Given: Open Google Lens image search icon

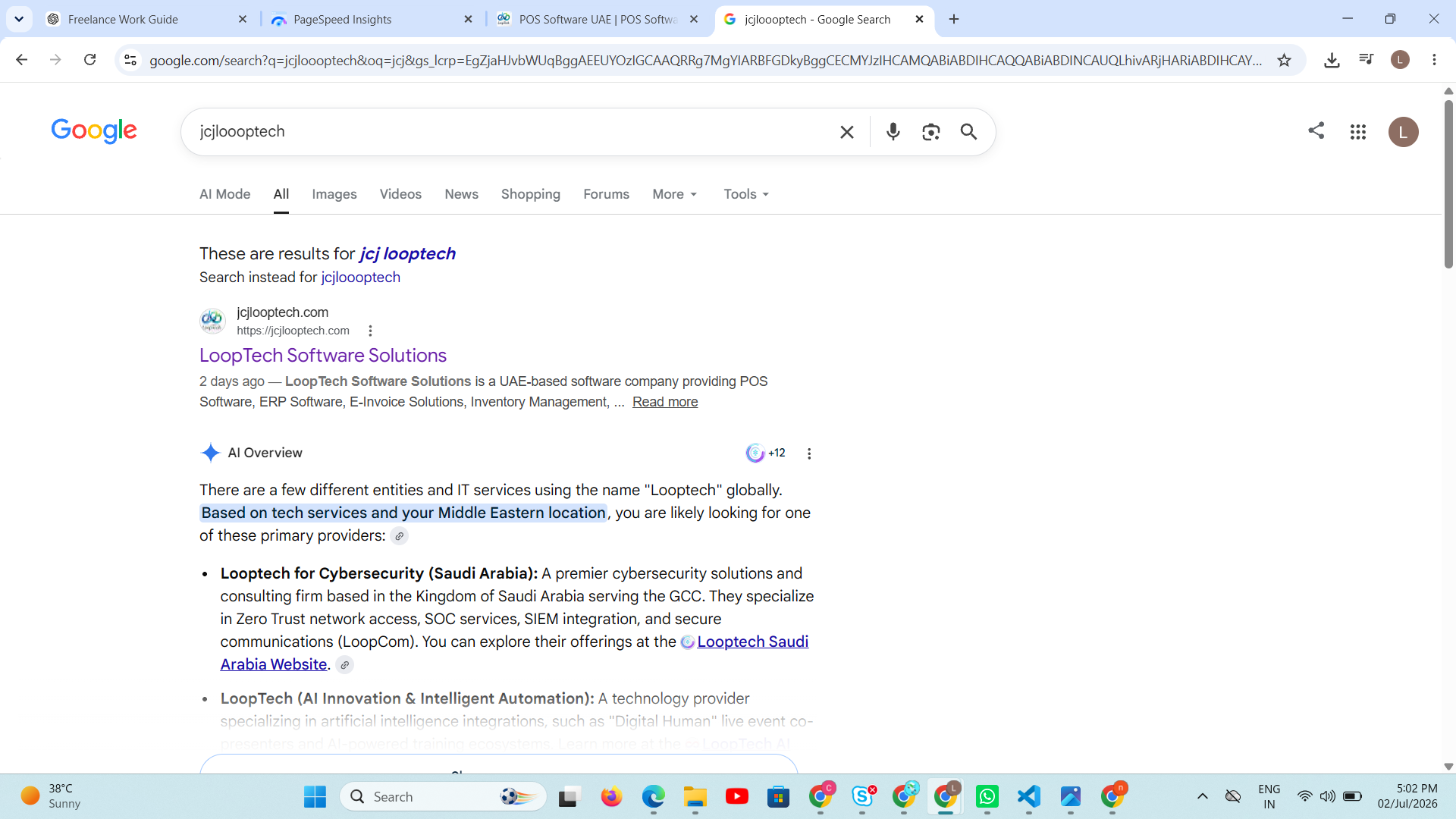Looking at the screenshot, I should coord(931,132).
